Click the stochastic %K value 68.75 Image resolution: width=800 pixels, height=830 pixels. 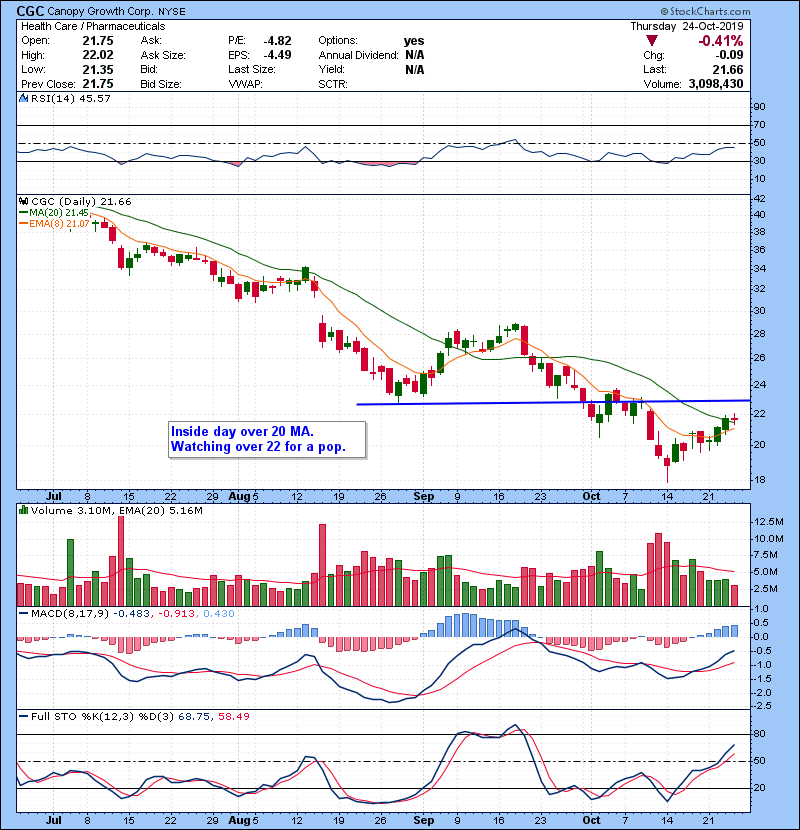click(193, 716)
